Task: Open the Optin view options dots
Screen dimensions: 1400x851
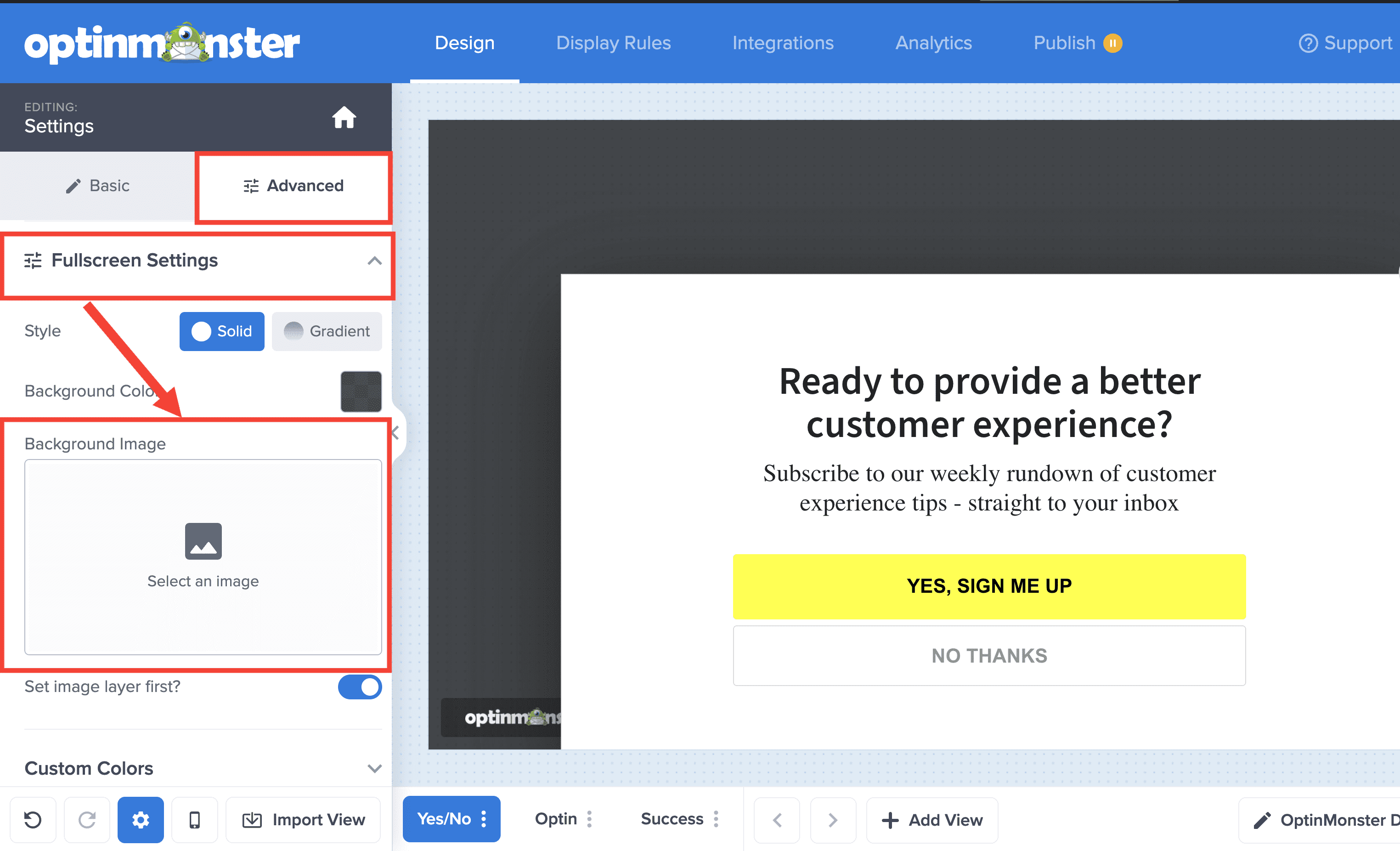Action: pyautogui.click(x=590, y=819)
